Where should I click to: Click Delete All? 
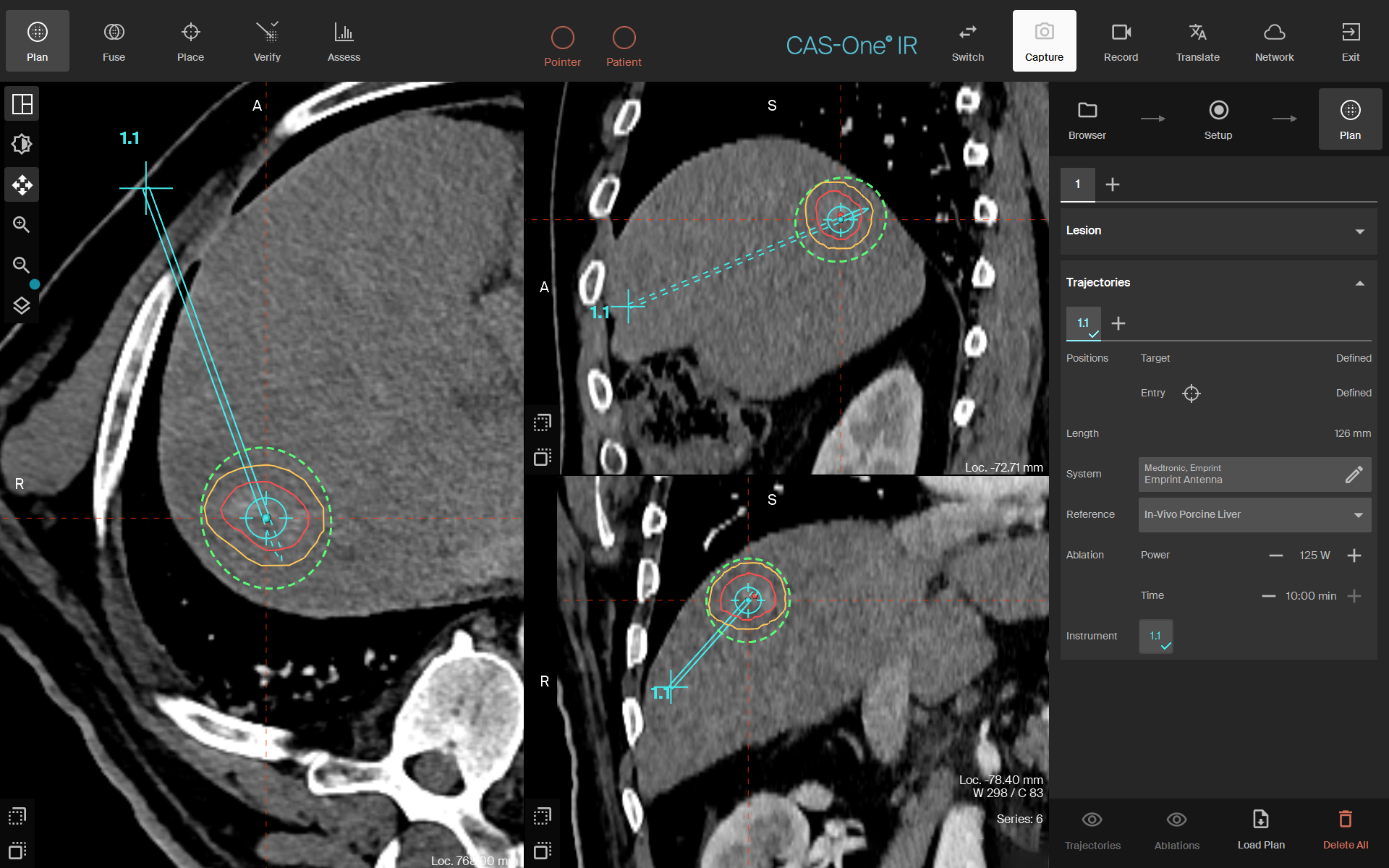(1346, 830)
